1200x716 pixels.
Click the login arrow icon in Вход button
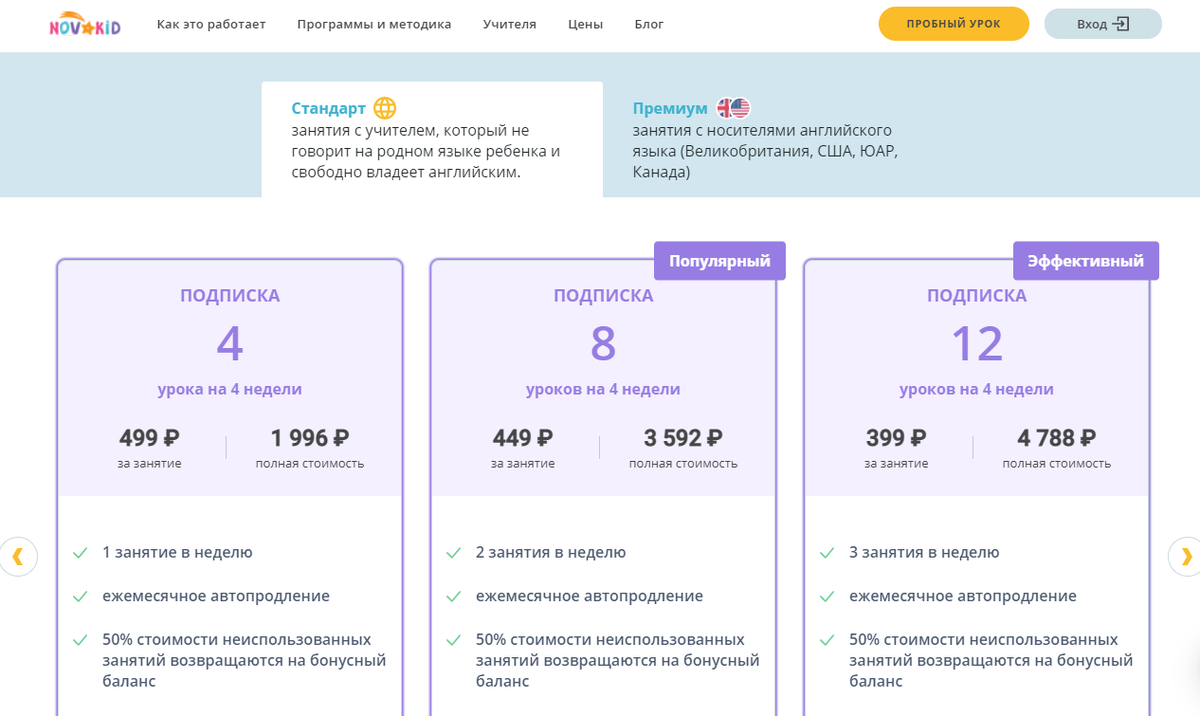[x=1122, y=24]
